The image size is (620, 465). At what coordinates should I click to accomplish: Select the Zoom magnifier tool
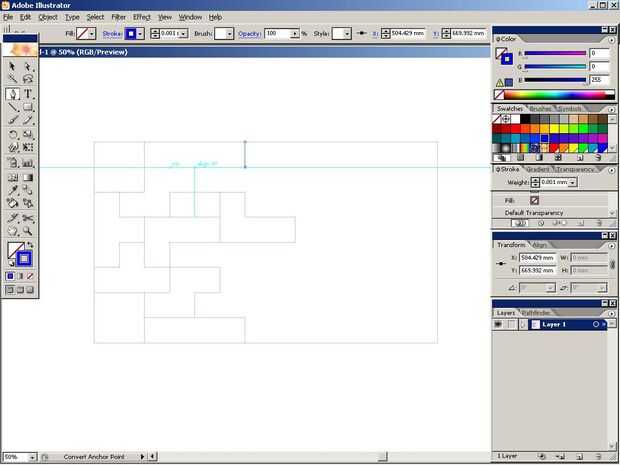point(27,231)
